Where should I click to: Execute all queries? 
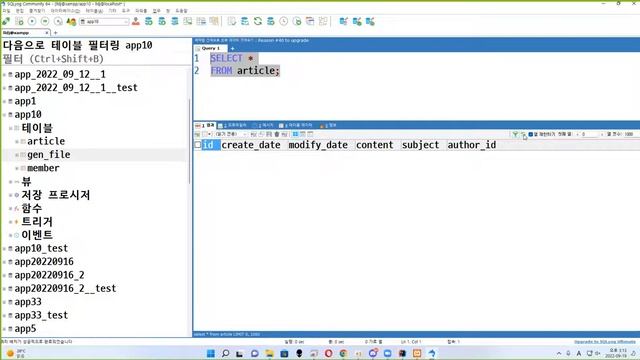[x=45, y=21]
